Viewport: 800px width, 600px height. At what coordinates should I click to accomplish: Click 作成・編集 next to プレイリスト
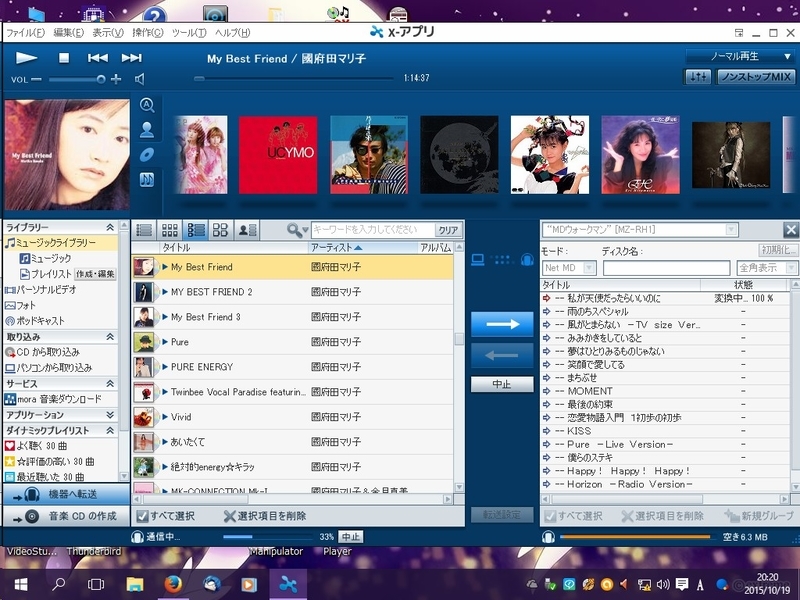pyautogui.click(x=96, y=274)
